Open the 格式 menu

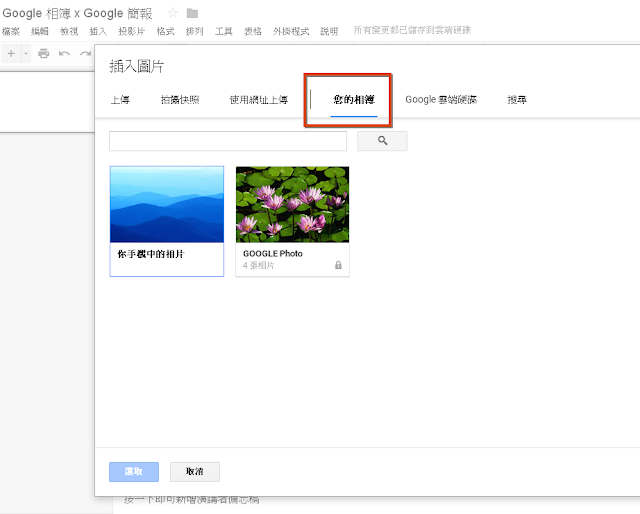tap(165, 31)
